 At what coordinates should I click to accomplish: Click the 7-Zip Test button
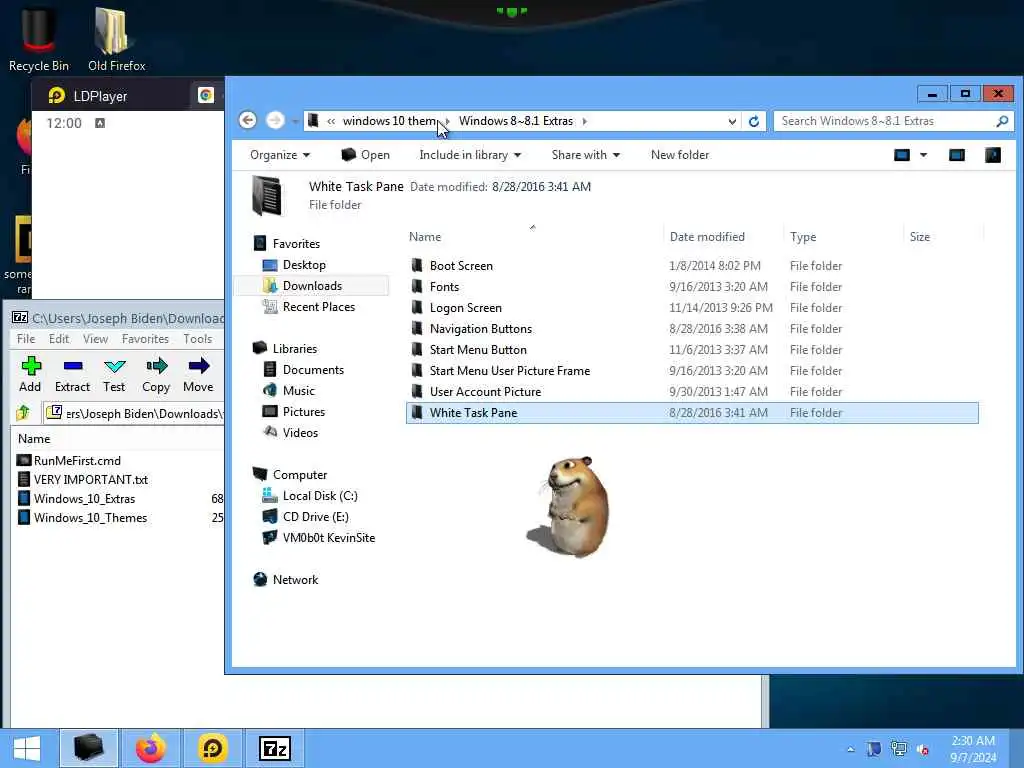click(114, 374)
